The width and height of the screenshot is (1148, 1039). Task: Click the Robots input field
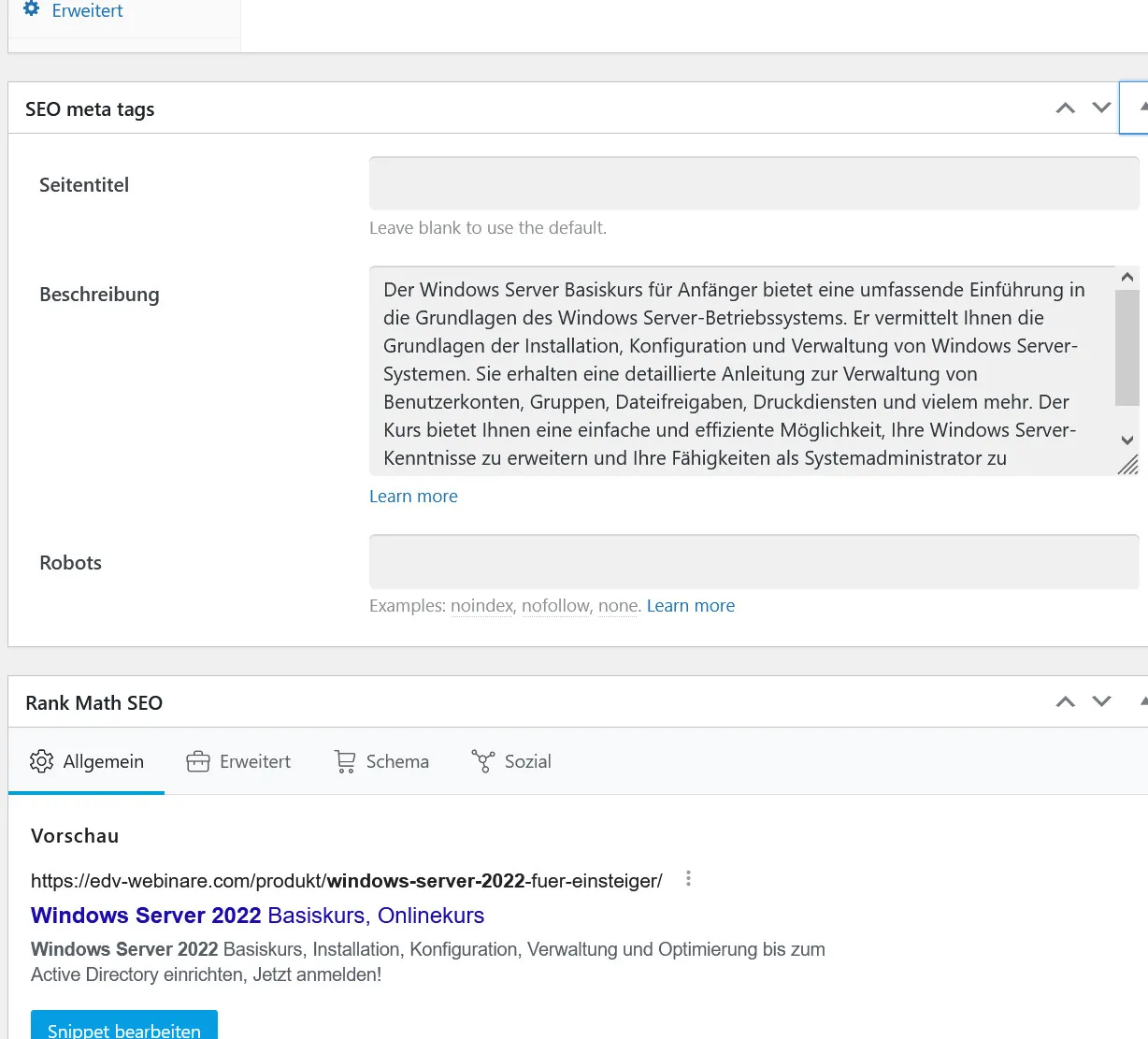click(754, 561)
